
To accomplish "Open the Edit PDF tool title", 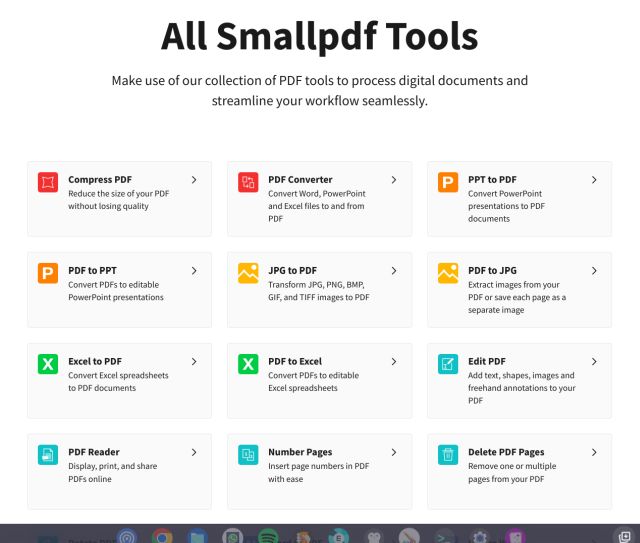I will click(487, 362).
